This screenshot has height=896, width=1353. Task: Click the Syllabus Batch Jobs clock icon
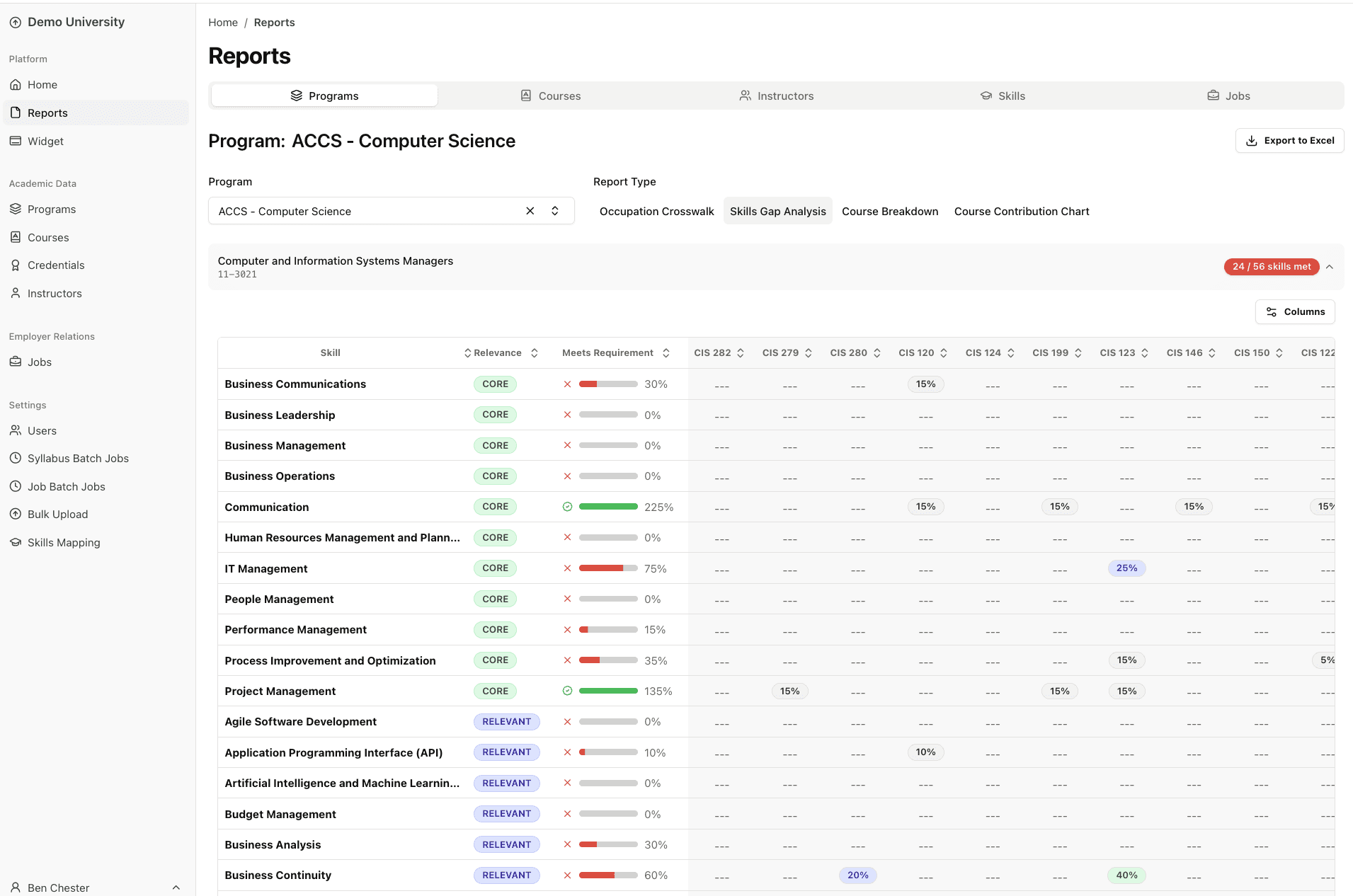click(x=16, y=459)
